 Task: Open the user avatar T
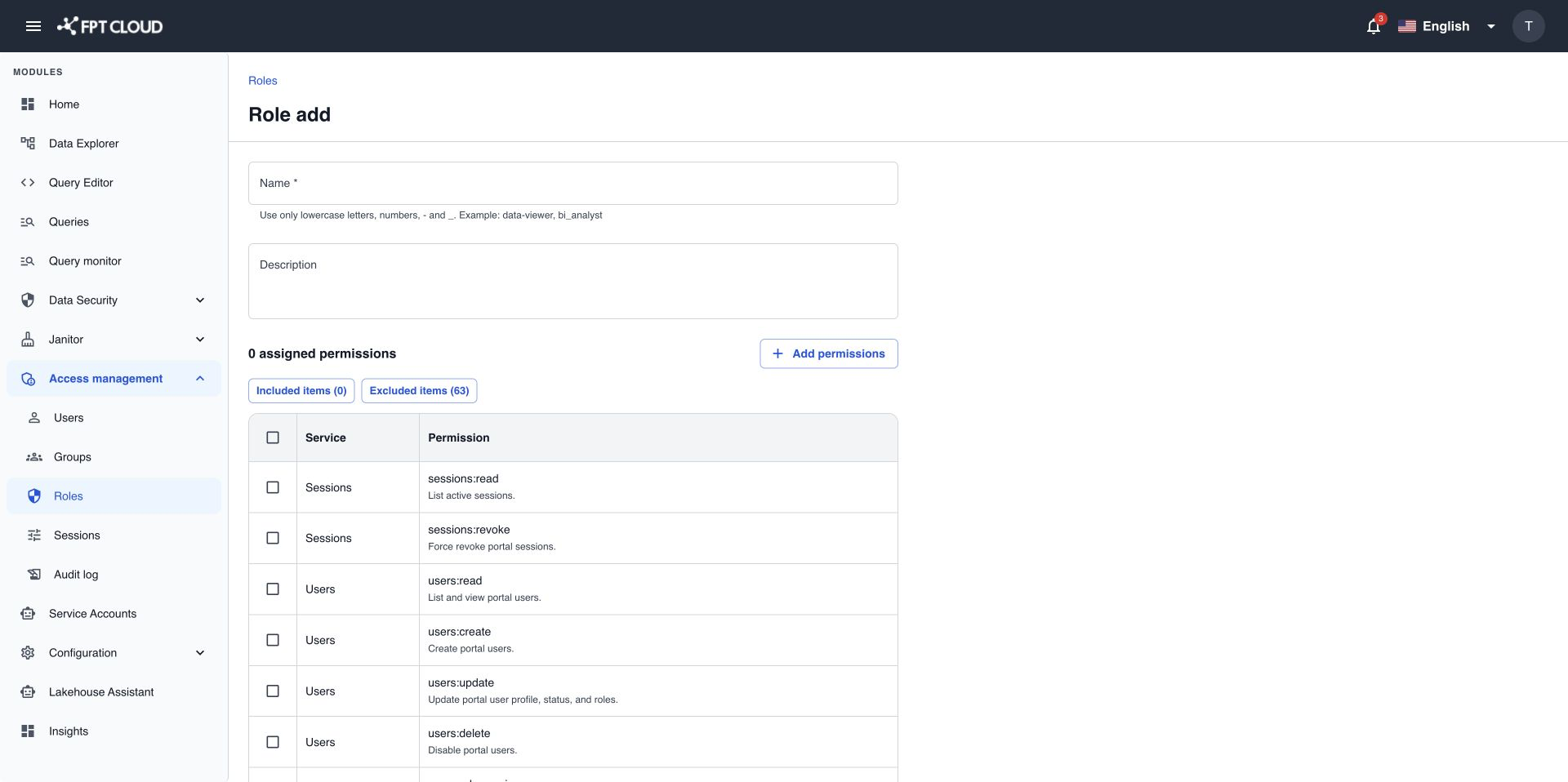pyautogui.click(x=1528, y=26)
